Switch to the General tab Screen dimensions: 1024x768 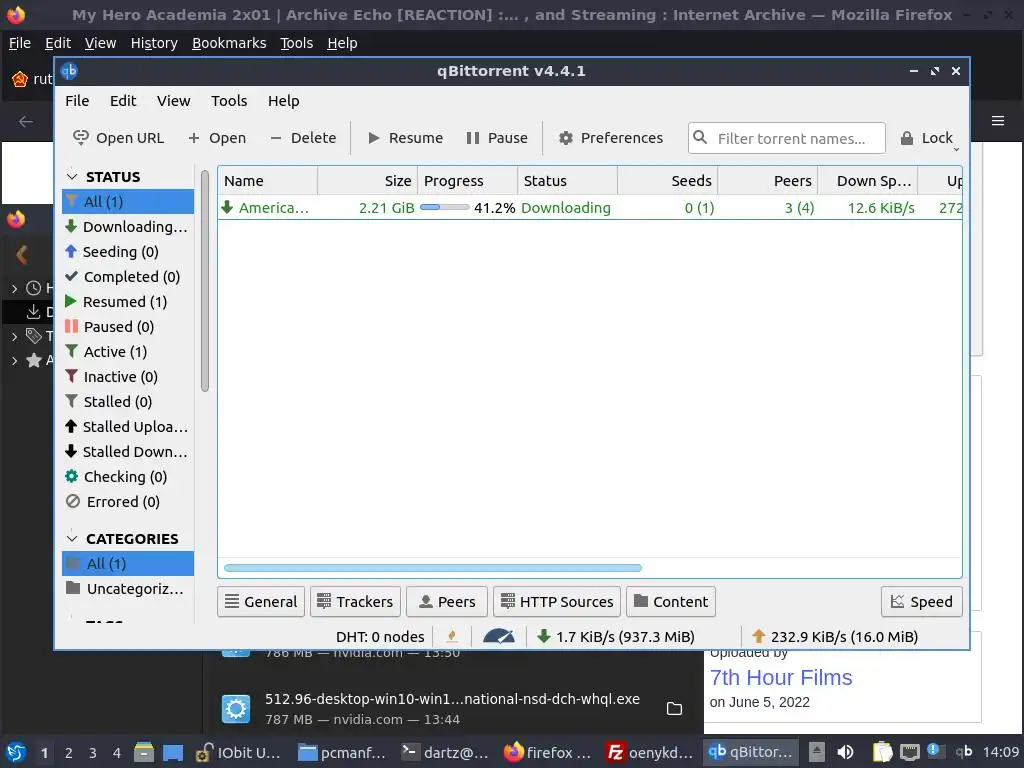(x=261, y=601)
